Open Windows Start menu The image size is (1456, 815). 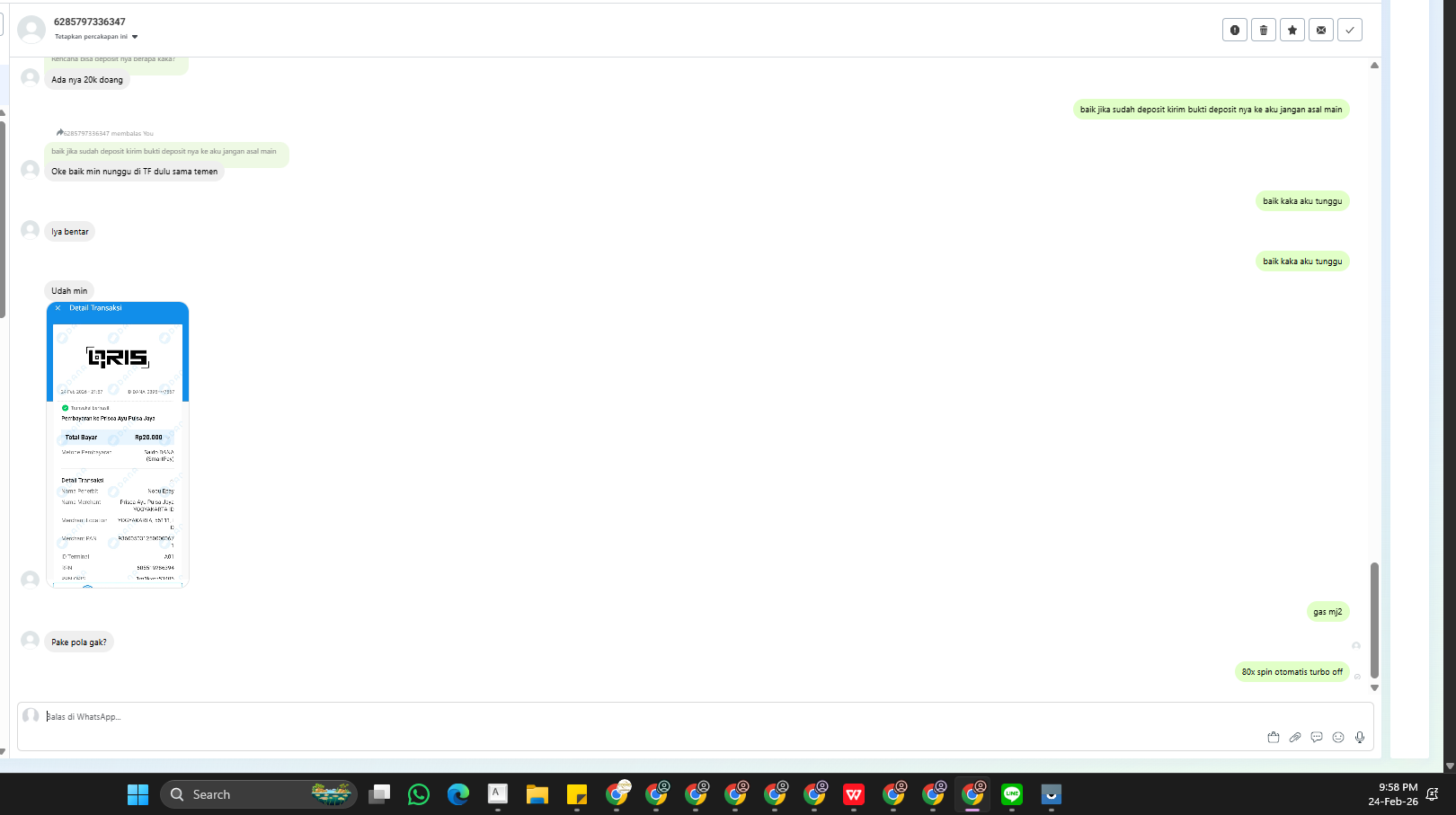point(138,794)
